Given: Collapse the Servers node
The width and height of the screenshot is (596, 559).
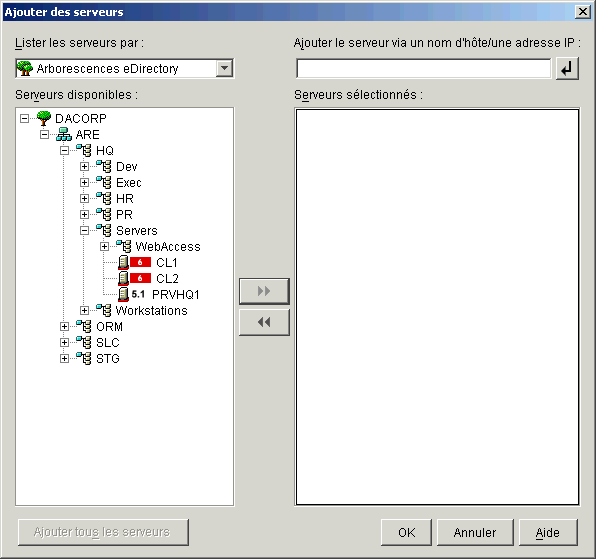Looking at the screenshot, I should (84, 230).
